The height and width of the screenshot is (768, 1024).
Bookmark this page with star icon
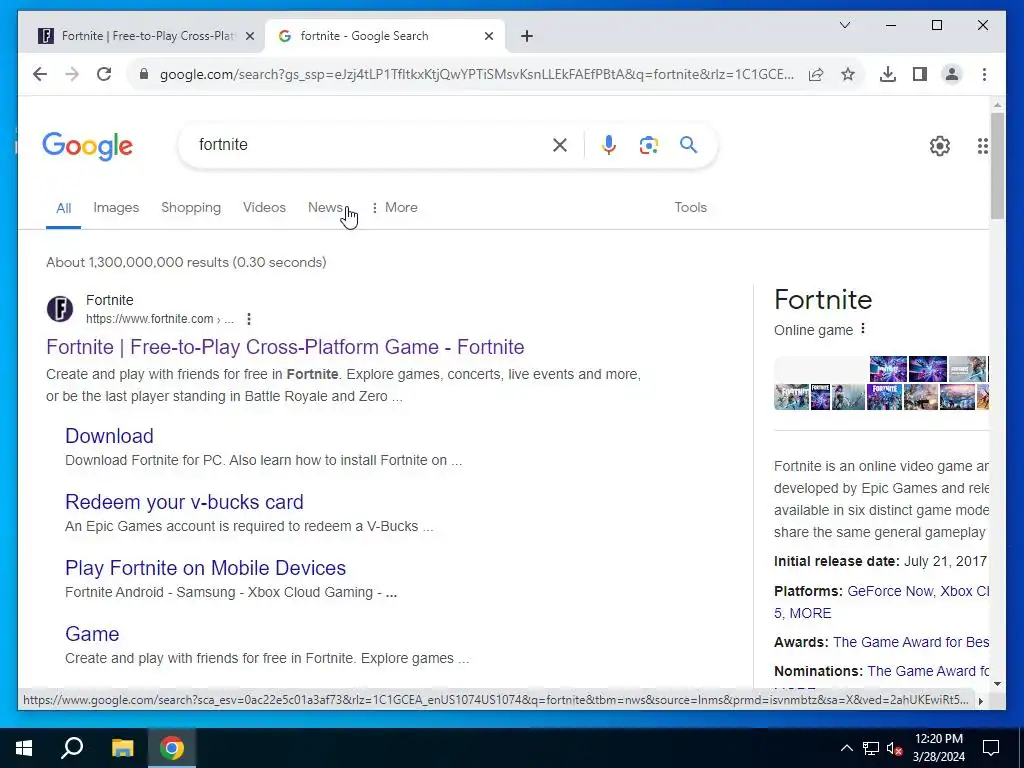pyautogui.click(x=848, y=74)
